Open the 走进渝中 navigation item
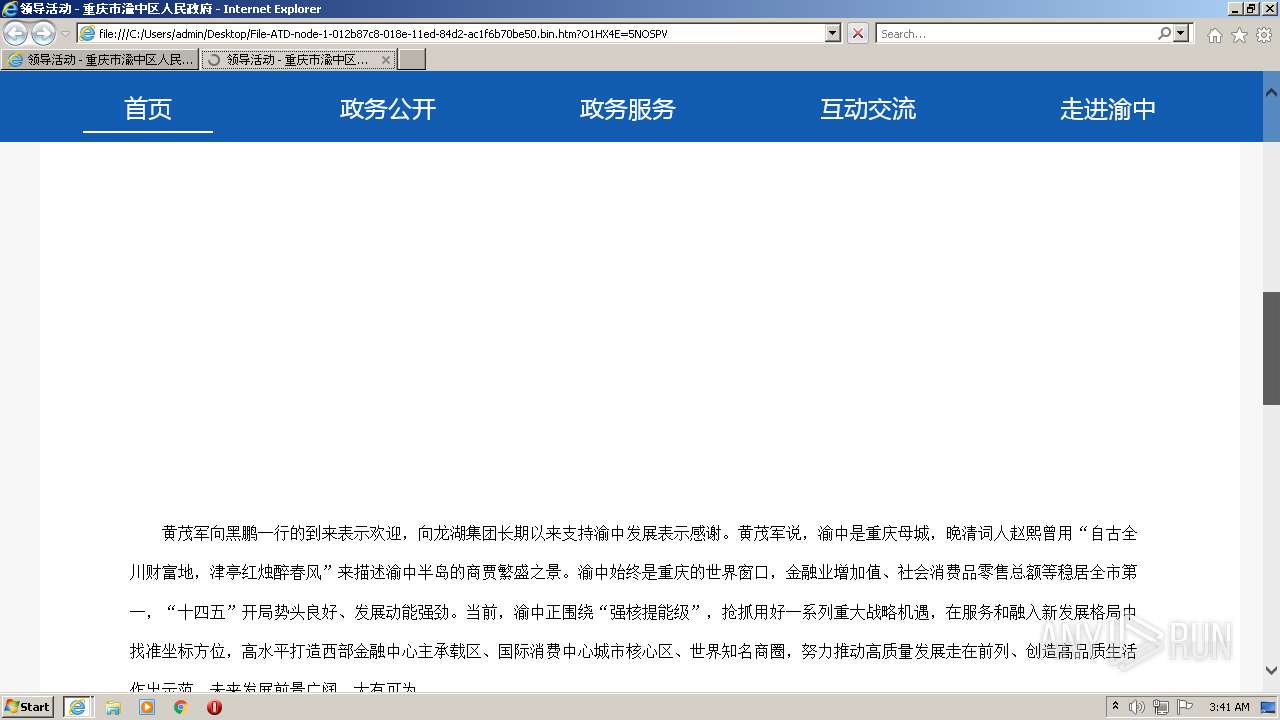 1108,109
